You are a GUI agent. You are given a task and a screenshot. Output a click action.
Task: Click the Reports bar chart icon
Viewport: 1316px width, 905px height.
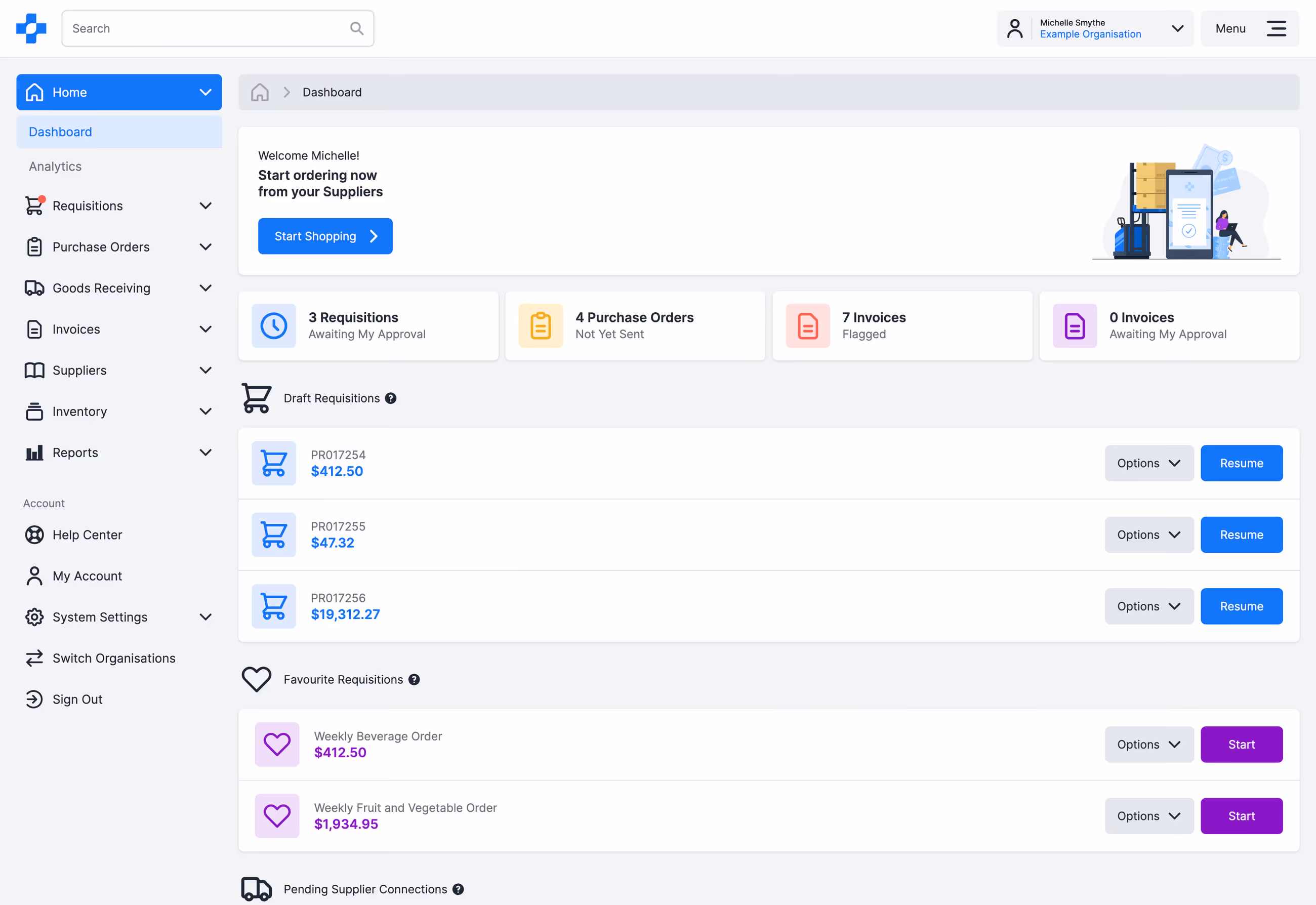(x=34, y=452)
